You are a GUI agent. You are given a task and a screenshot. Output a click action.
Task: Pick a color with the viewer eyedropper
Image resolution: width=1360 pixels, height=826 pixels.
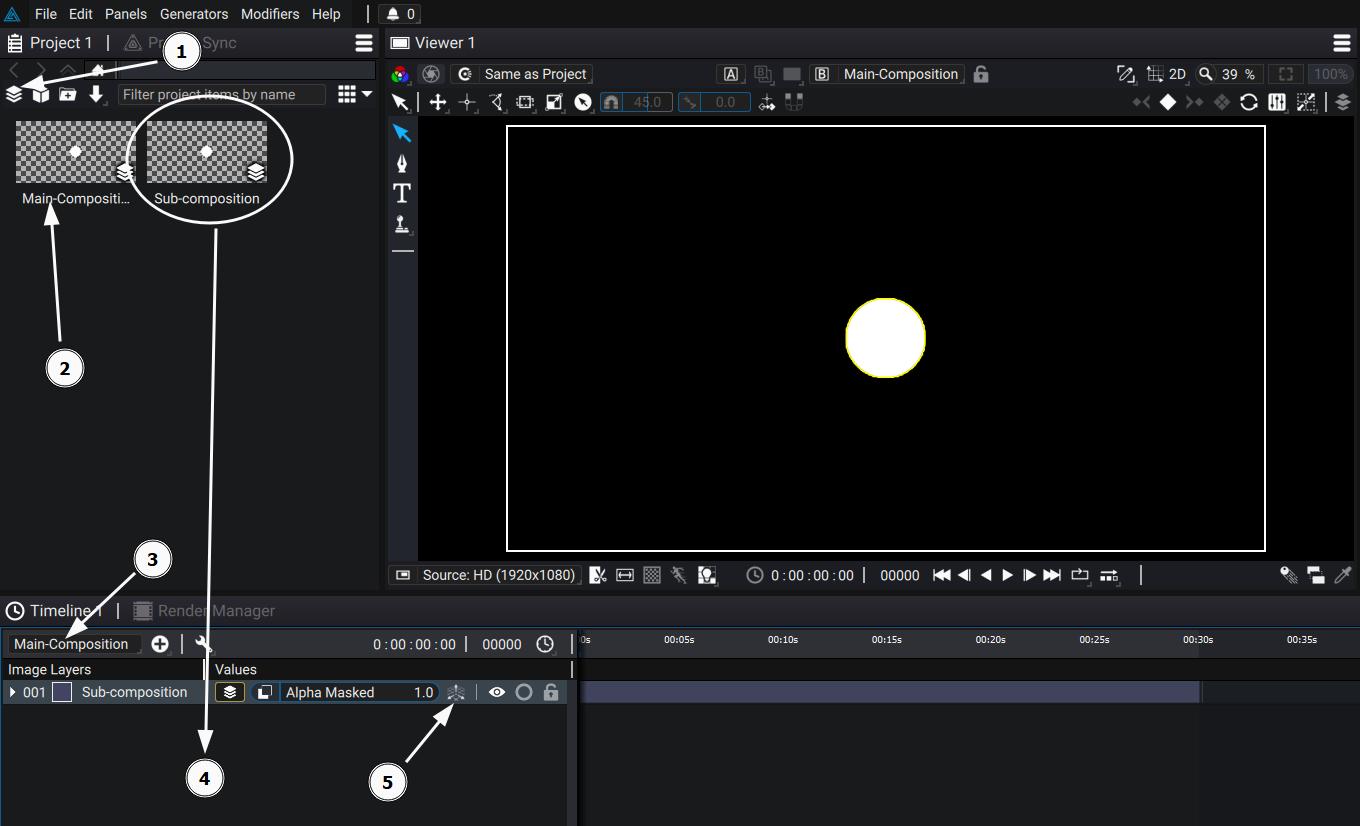point(1343,575)
